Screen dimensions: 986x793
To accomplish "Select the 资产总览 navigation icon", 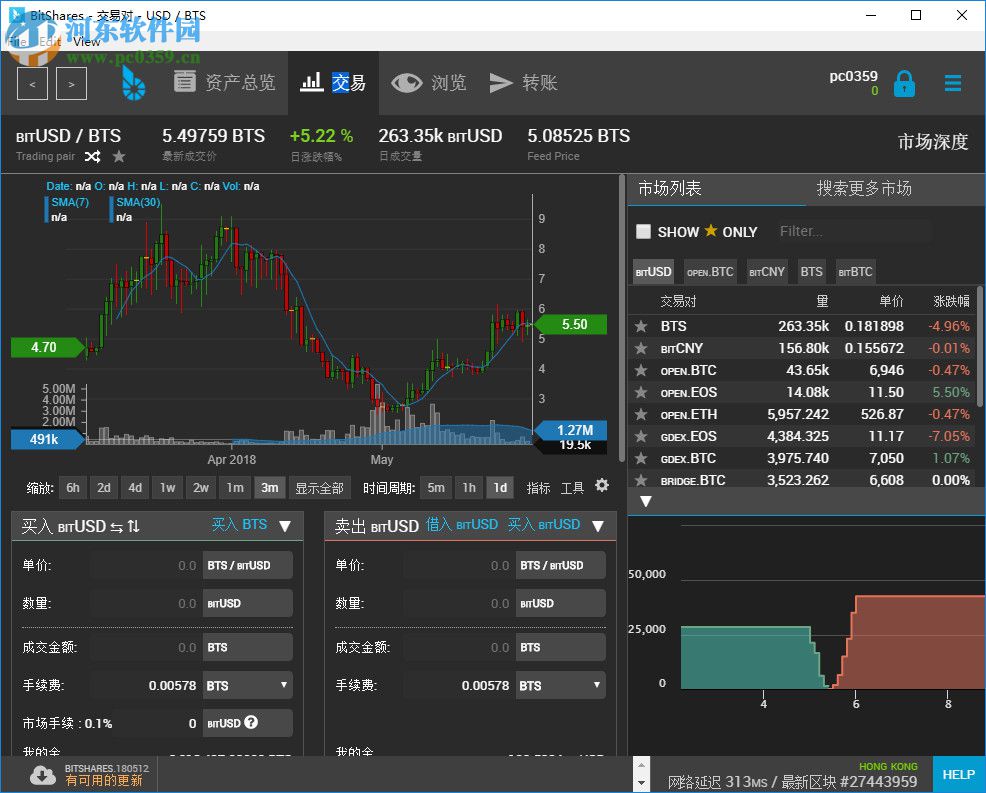I will pos(185,83).
